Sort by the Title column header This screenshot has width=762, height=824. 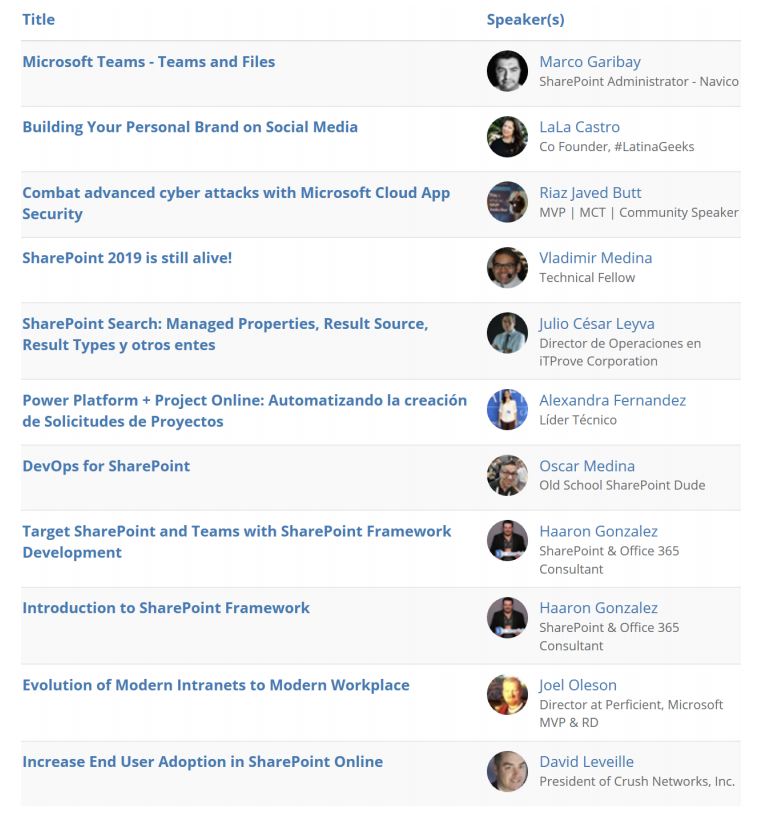point(38,20)
